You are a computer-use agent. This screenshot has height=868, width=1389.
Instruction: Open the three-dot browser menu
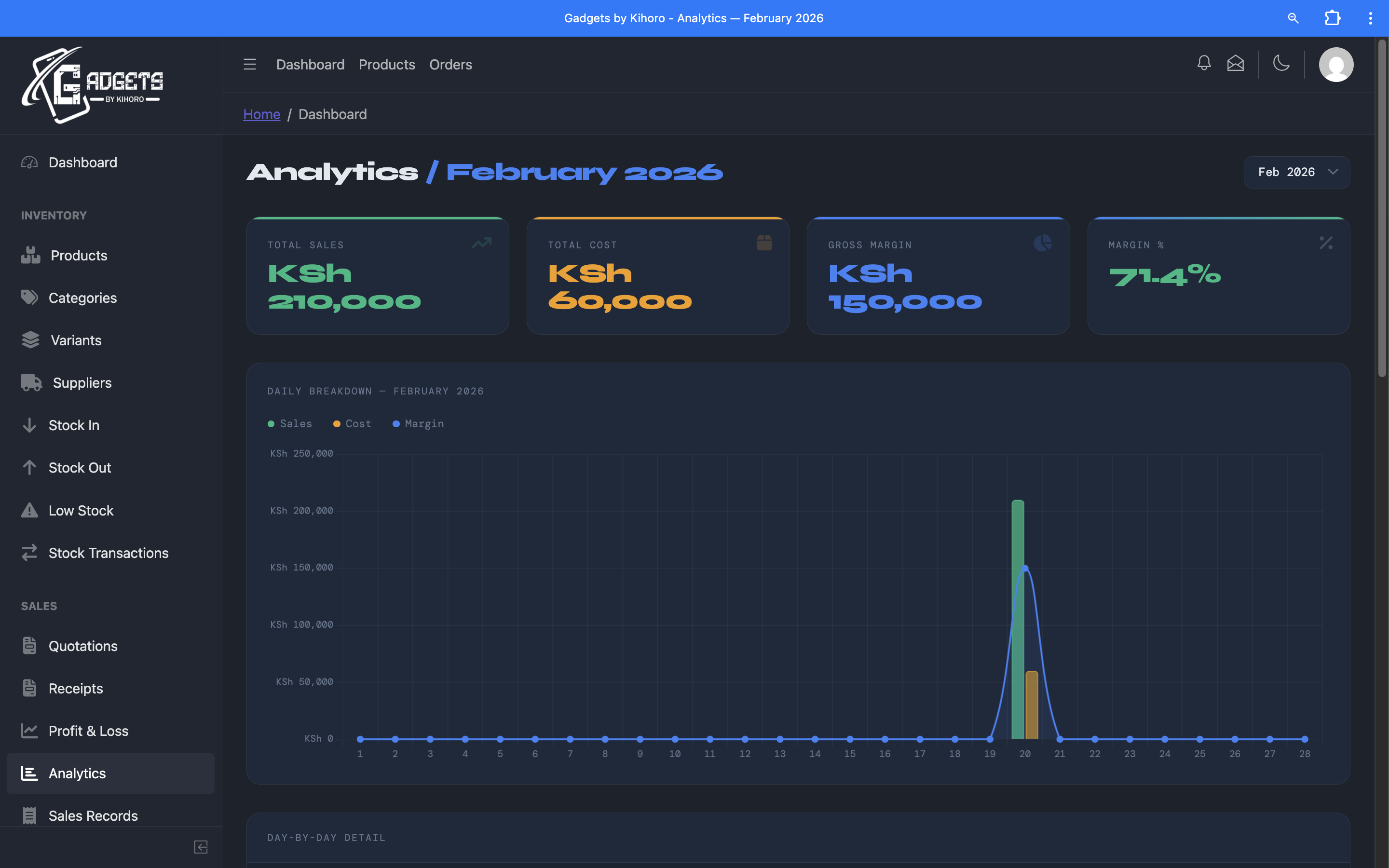pyautogui.click(x=1370, y=18)
